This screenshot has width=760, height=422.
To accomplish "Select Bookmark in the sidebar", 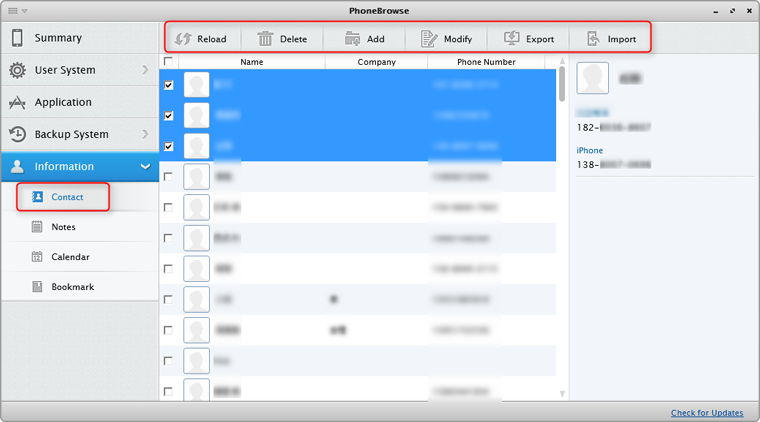I will [72, 287].
